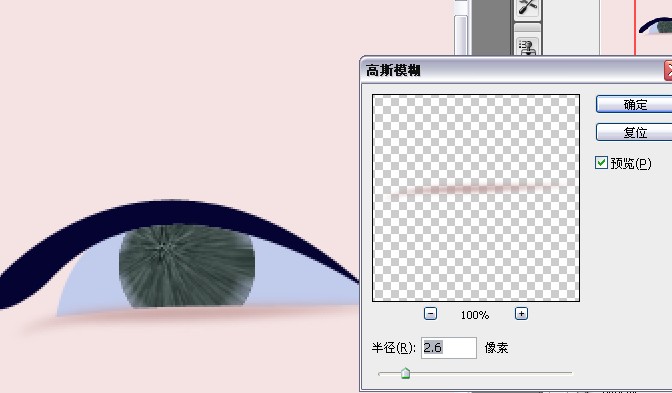The width and height of the screenshot is (672, 393).
Task: Click the radius slider handle
Action: click(405, 373)
